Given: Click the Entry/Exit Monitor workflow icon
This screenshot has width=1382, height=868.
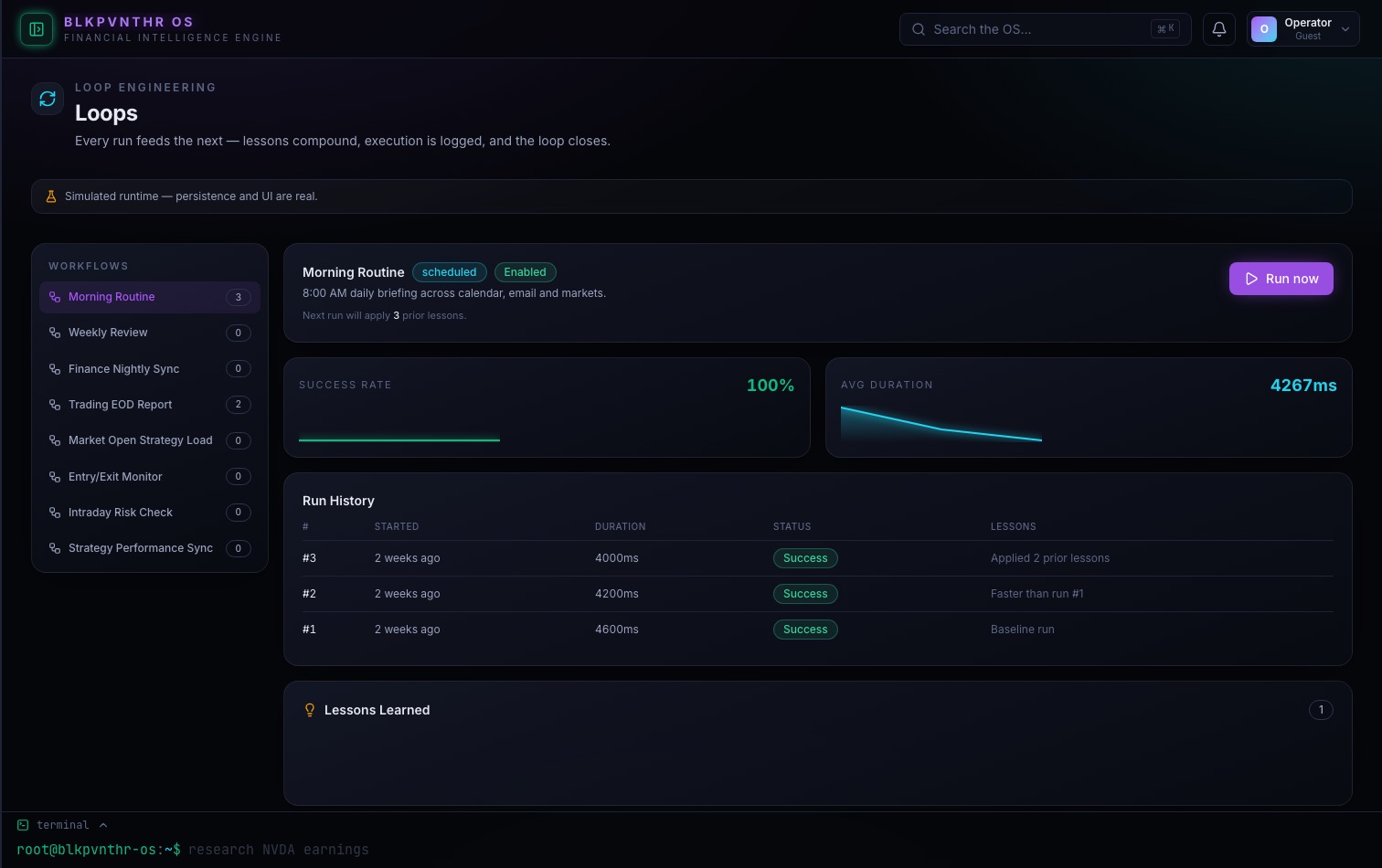Looking at the screenshot, I should (x=55, y=477).
